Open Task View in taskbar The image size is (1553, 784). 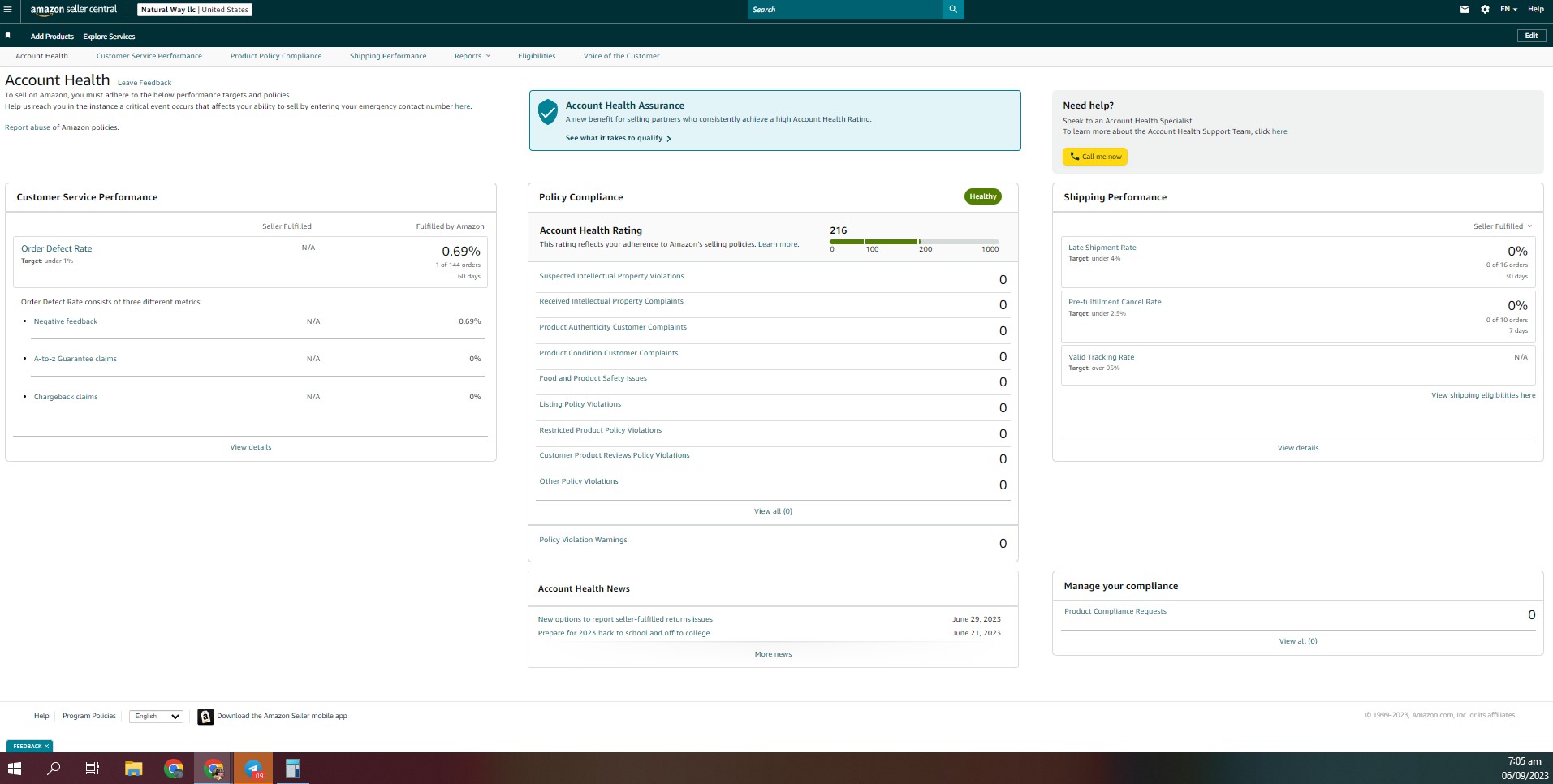tap(93, 768)
